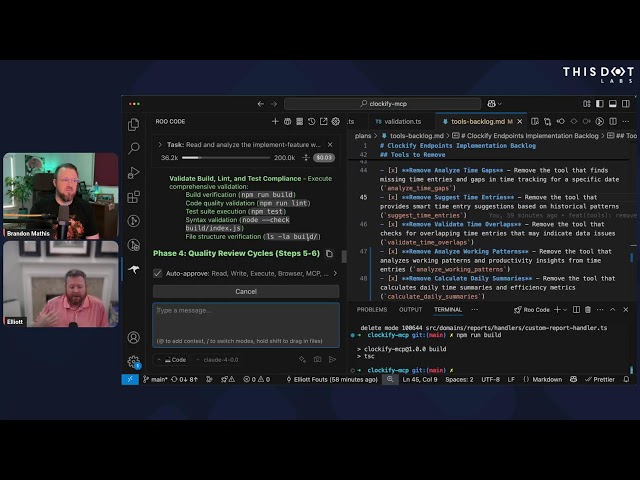Image resolution: width=640 pixels, height=480 pixels.
Task: Open the Manage gear in activity bar
Action: point(133,362)
